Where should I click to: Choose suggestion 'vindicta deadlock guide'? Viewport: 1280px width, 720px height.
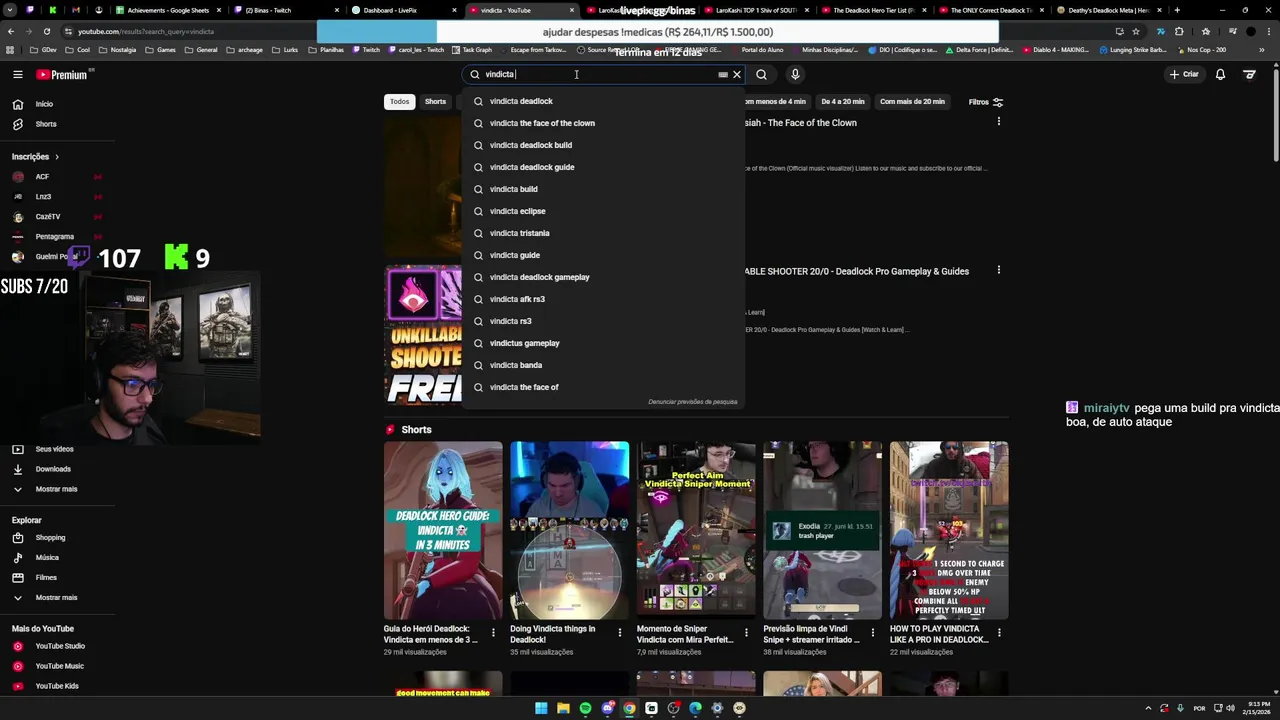pos(603,167)
